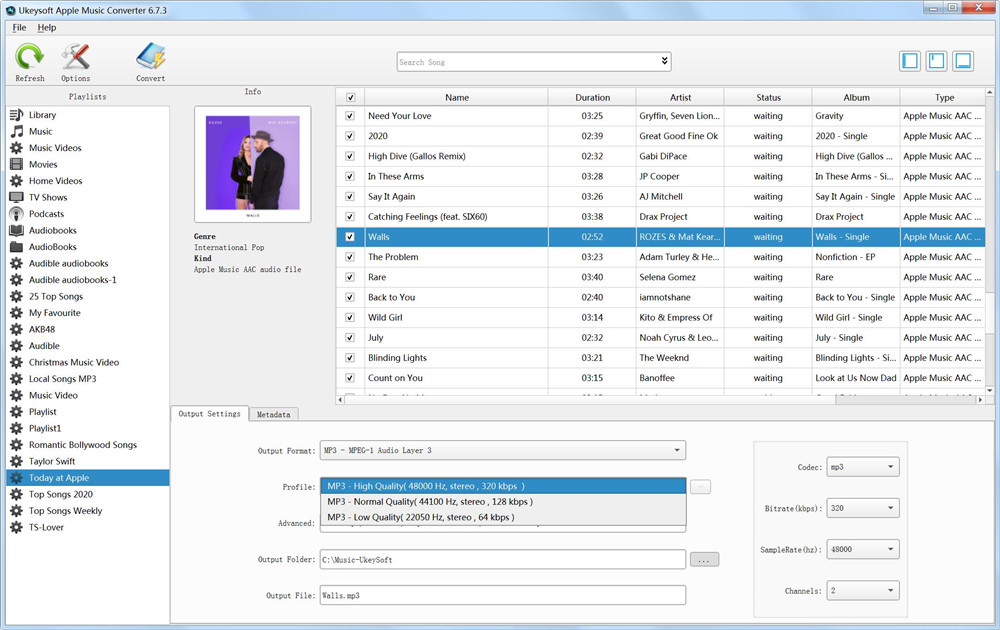
Task: Switch to bottom panel layout icon
Action: [963, 61]
